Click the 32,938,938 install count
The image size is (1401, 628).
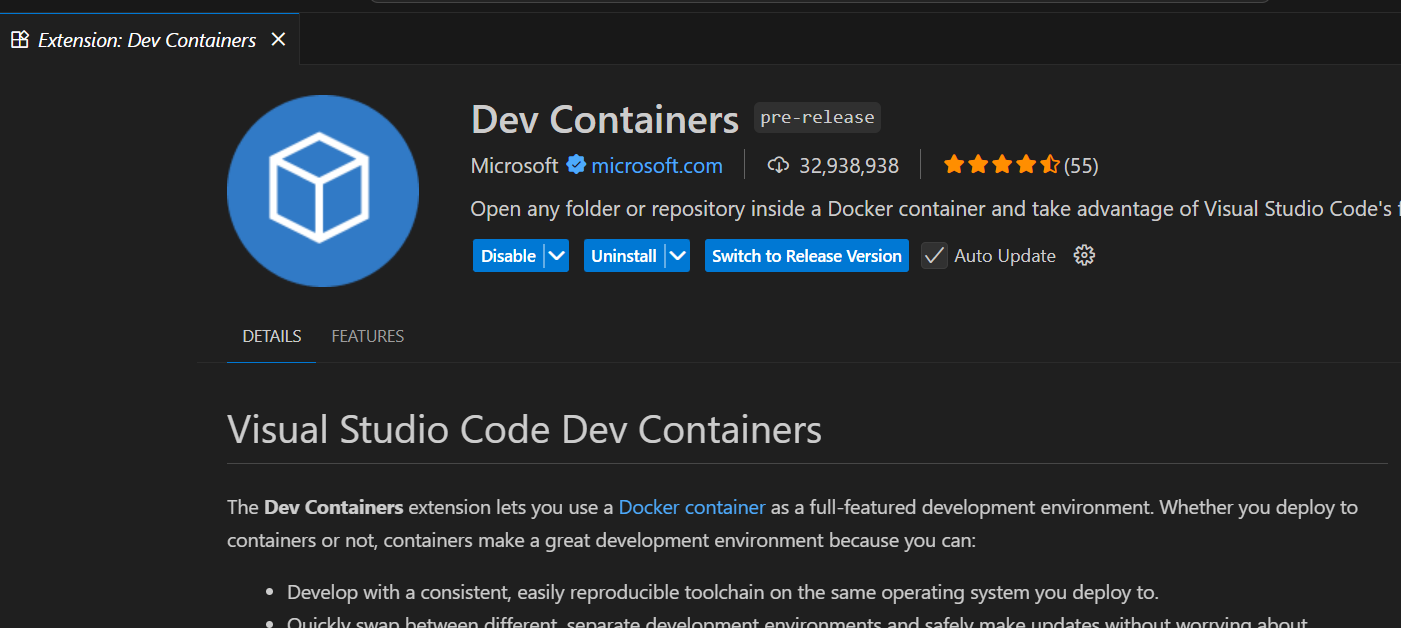(849, 165)
